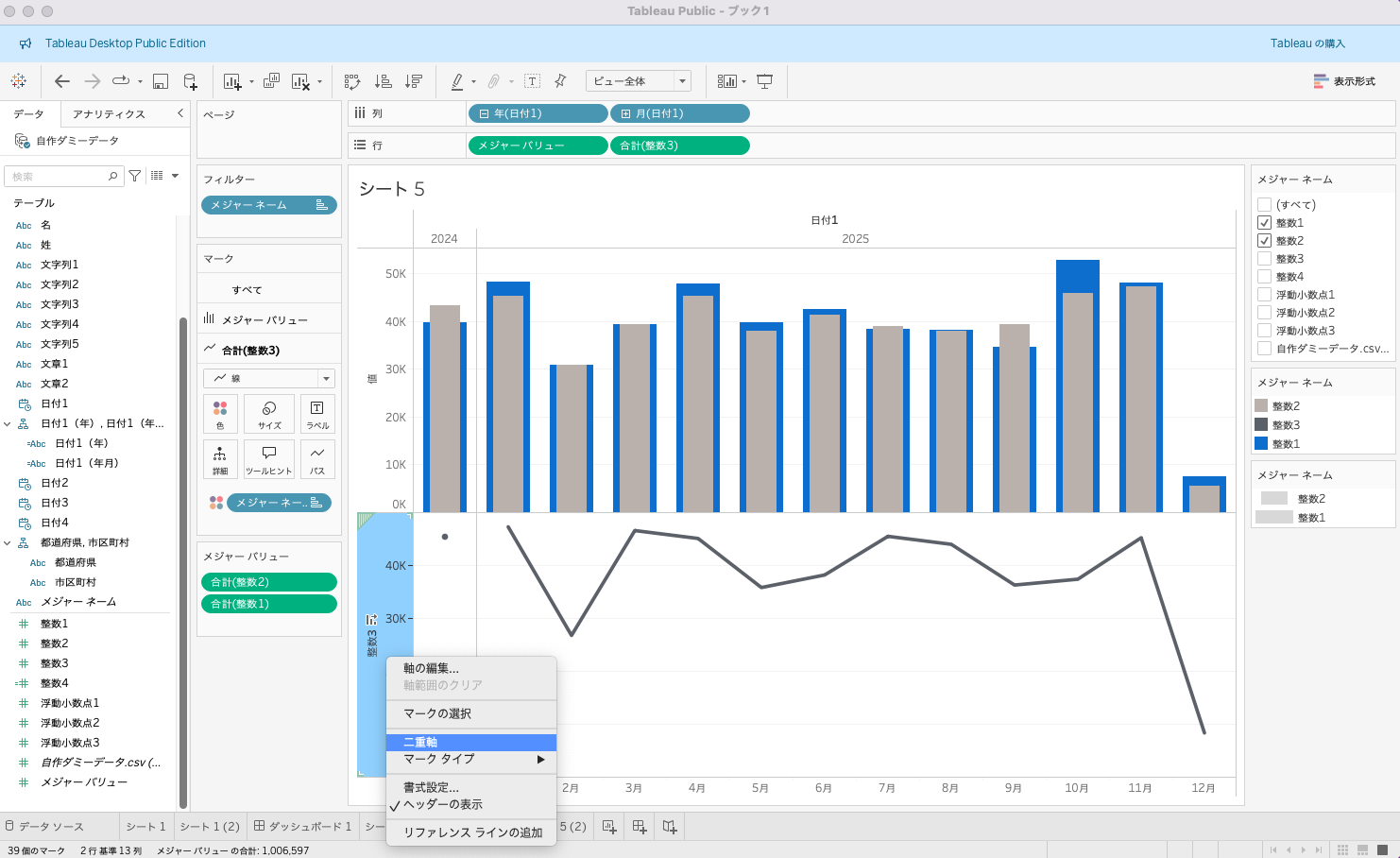The height and width of the screenshot is (858, 1400).
Task: Click the blue 整数1 color legend swatch
Action: click(1261, 443)
